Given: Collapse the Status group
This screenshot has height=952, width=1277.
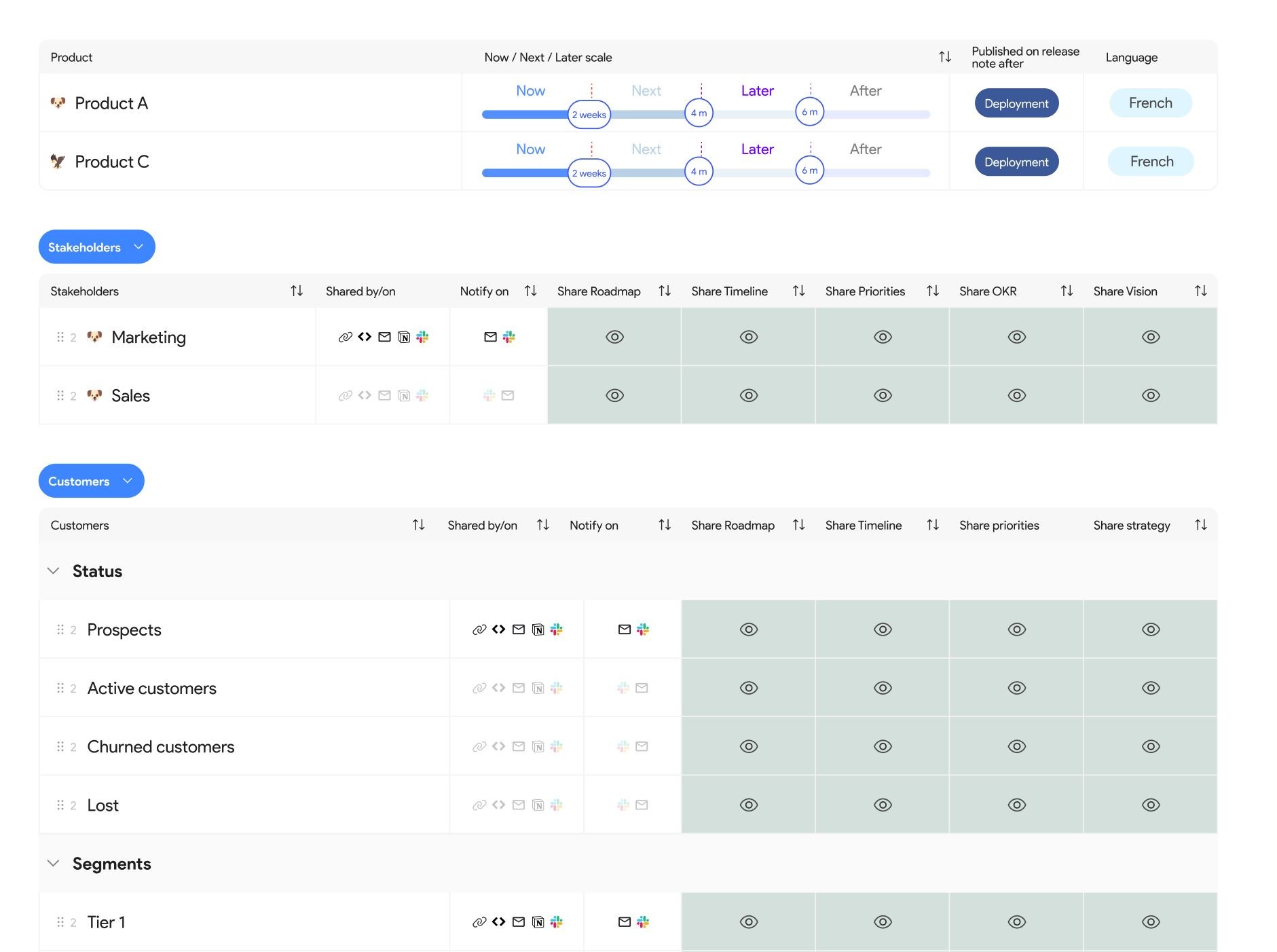Looking at the screenshot, I should [x=53, y=571].
